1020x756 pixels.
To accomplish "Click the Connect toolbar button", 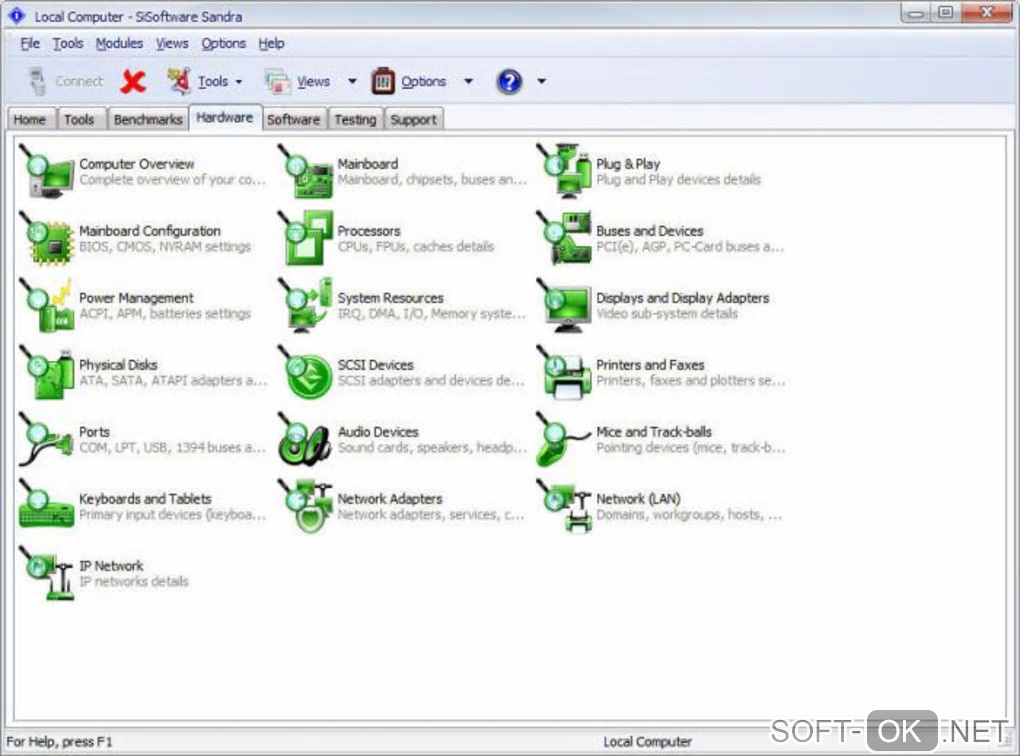I will [x=66, y=81].
